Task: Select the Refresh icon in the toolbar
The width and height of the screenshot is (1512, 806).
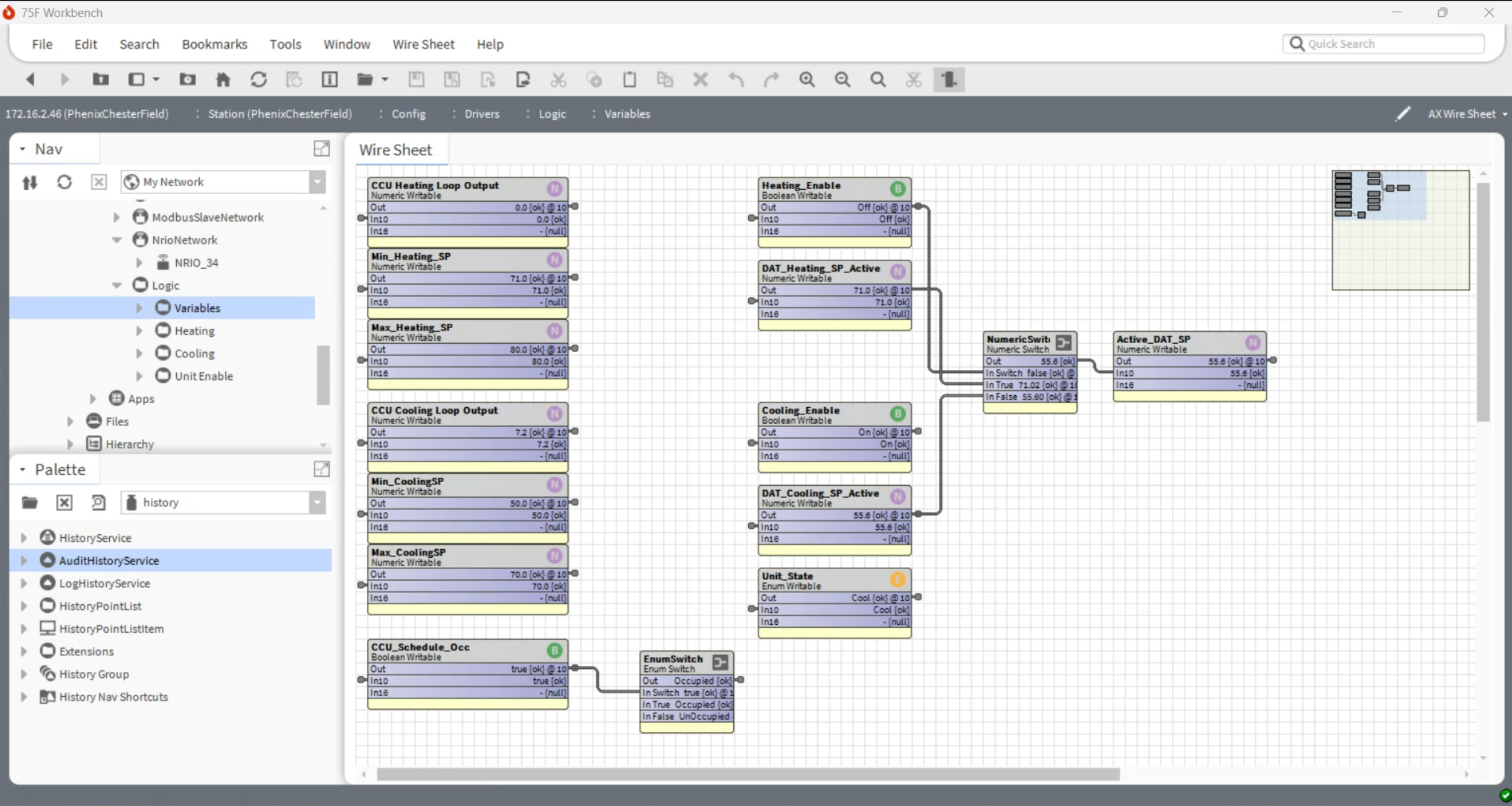Action: (259, 79)
